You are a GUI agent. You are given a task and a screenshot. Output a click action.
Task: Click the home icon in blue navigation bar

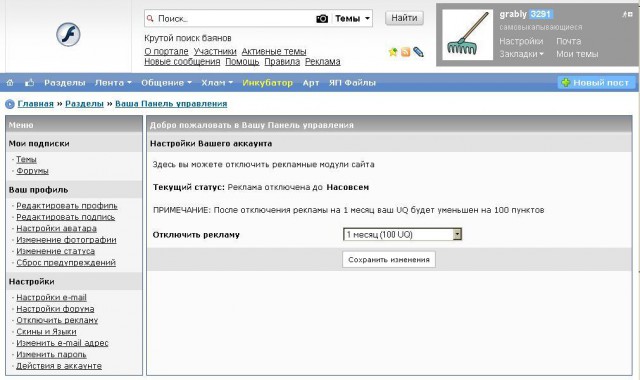coord(10,83)
